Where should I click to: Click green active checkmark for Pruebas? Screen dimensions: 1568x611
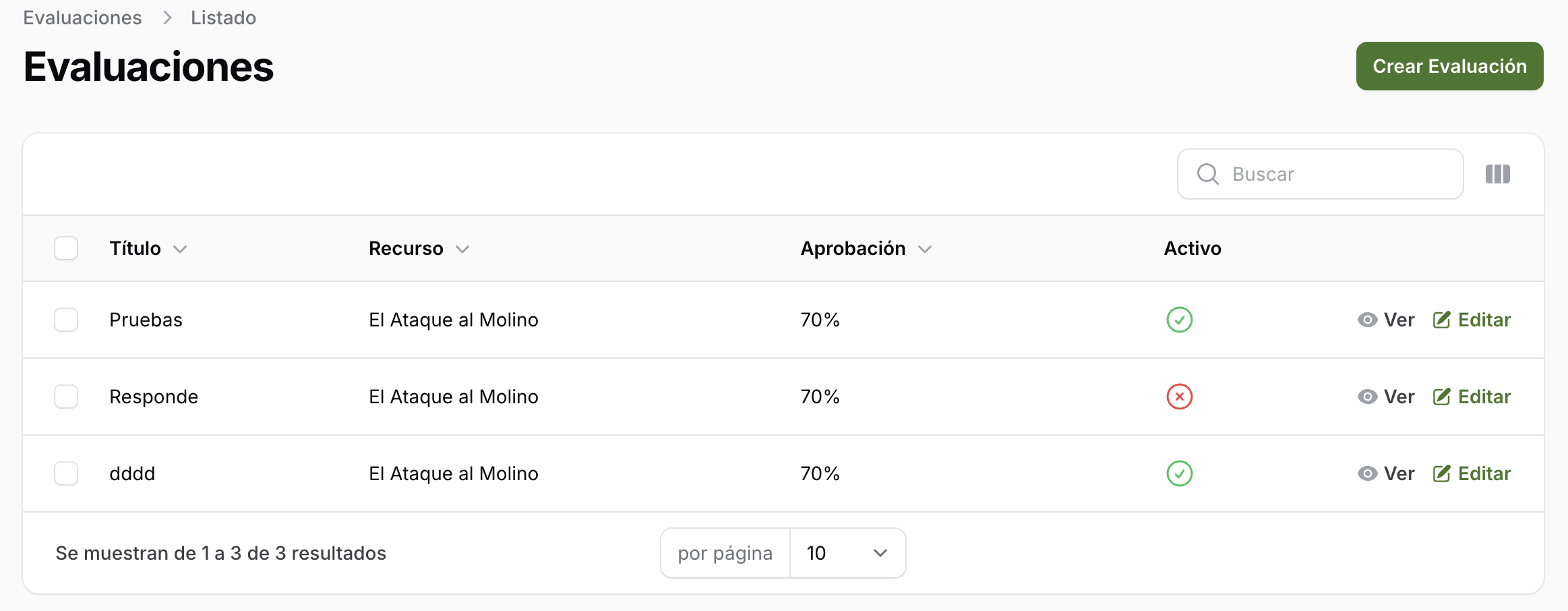[x=1179, y=320]
